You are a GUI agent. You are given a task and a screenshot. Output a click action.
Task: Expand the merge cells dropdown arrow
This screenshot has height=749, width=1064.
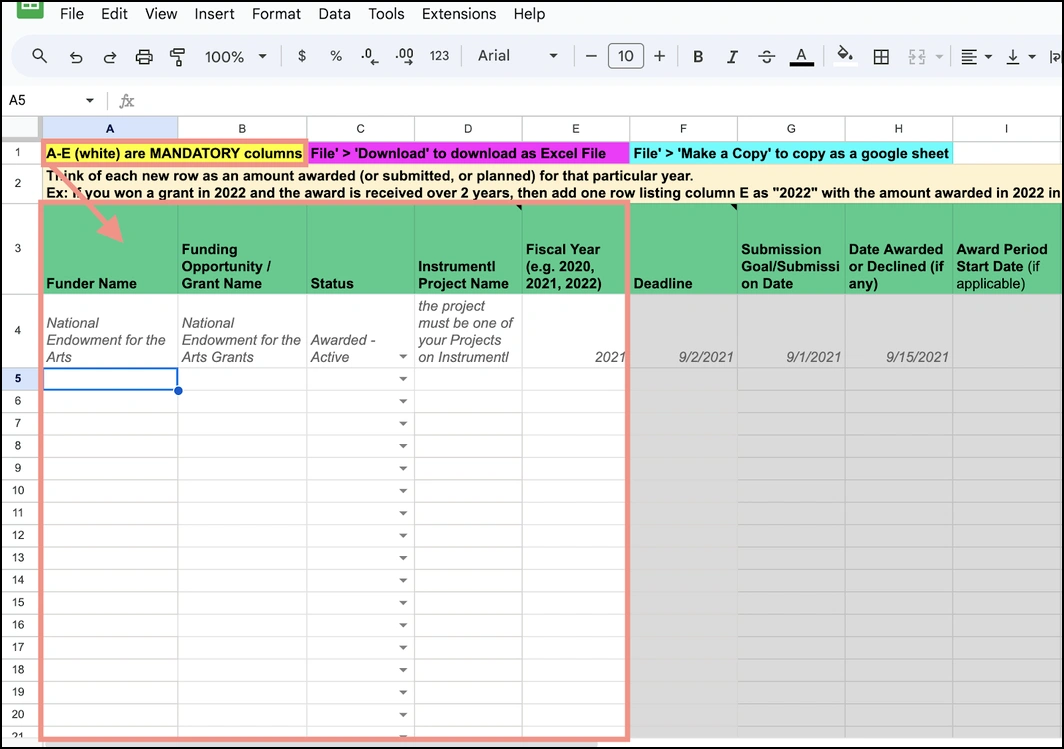click(940, 57)
